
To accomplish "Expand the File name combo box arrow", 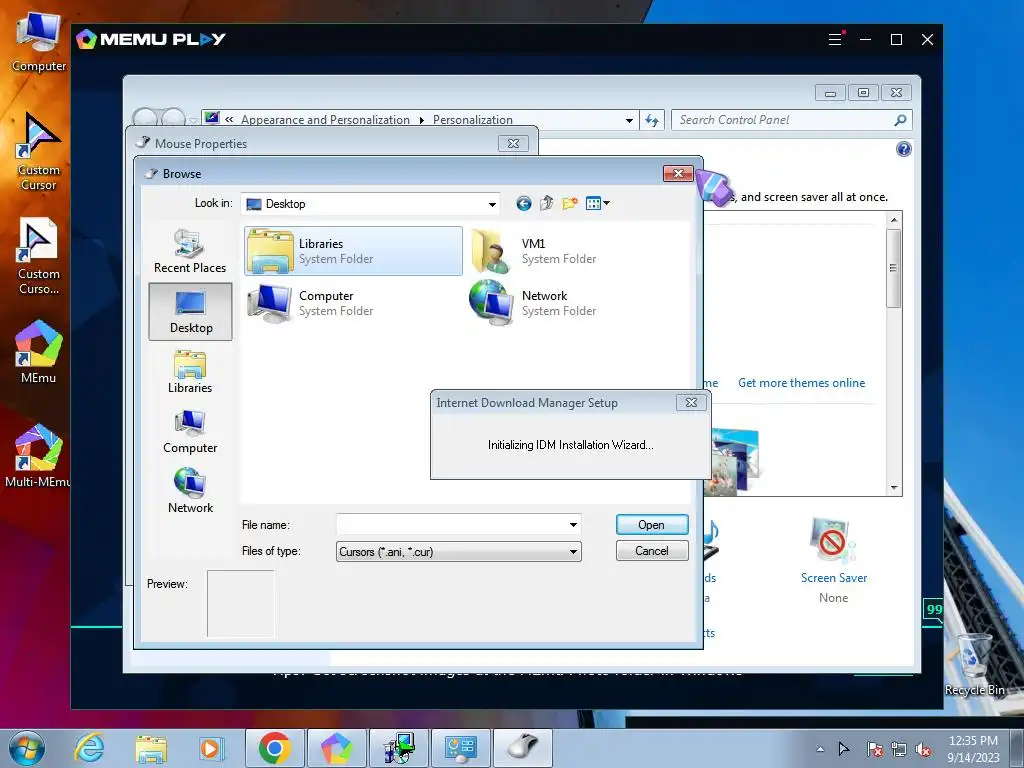I will 573,524.
